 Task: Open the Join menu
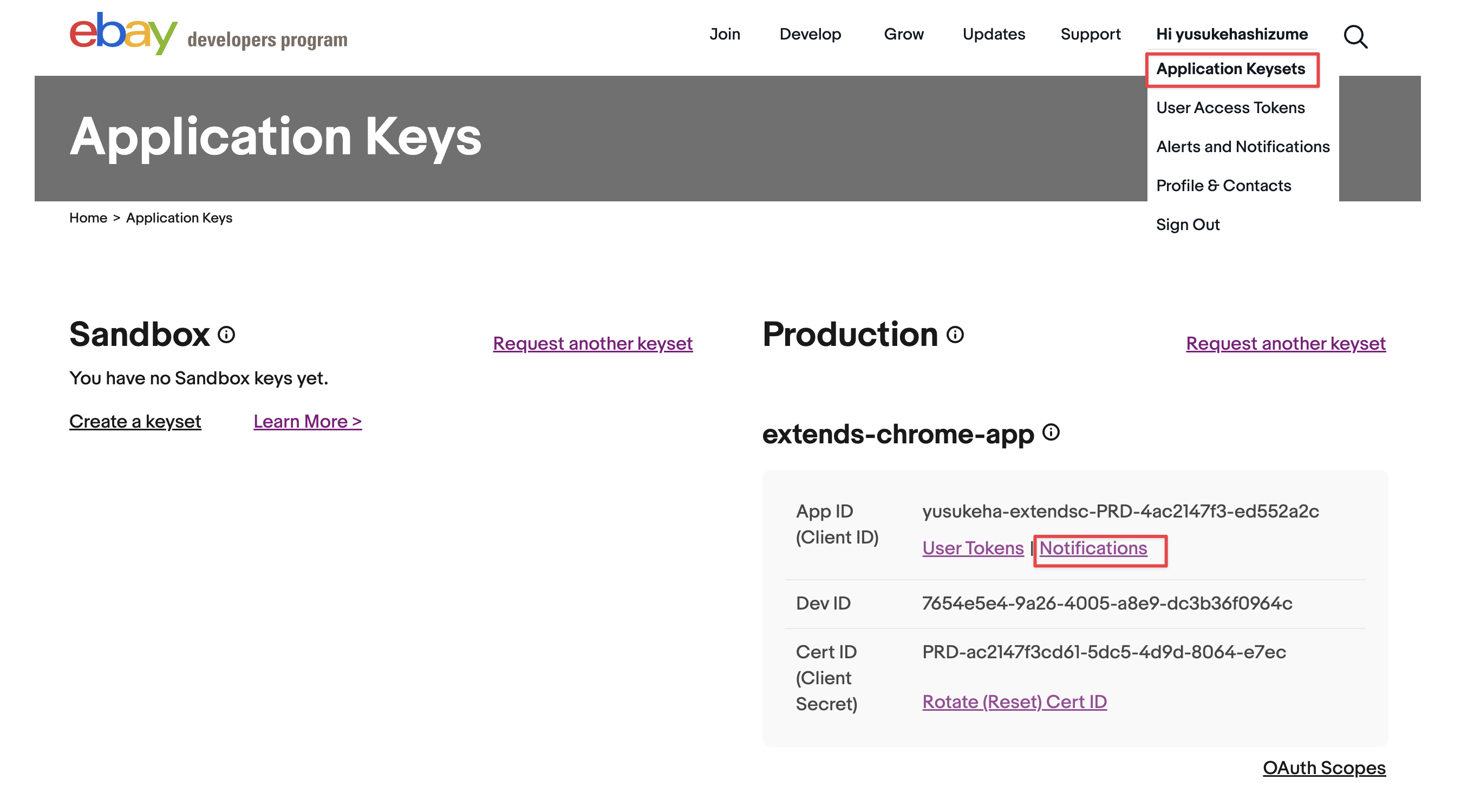tap(724, 34)
